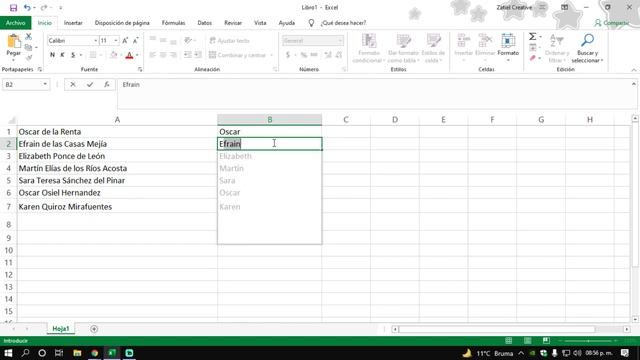Click the AutoSum sigma icon

[533, 37]
